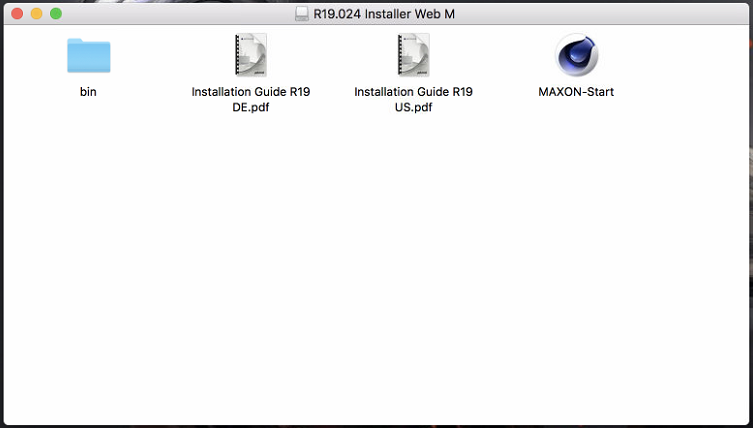Click the disk proxy icon in title bar
This screenshot has height=428, width=753.
[x=302, y=14]
